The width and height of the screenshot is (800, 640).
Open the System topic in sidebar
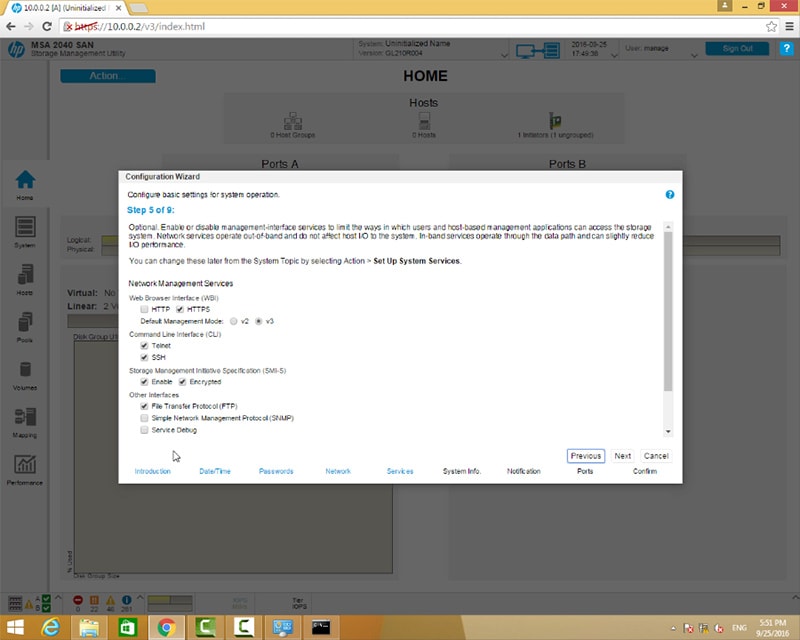(25, 231)
